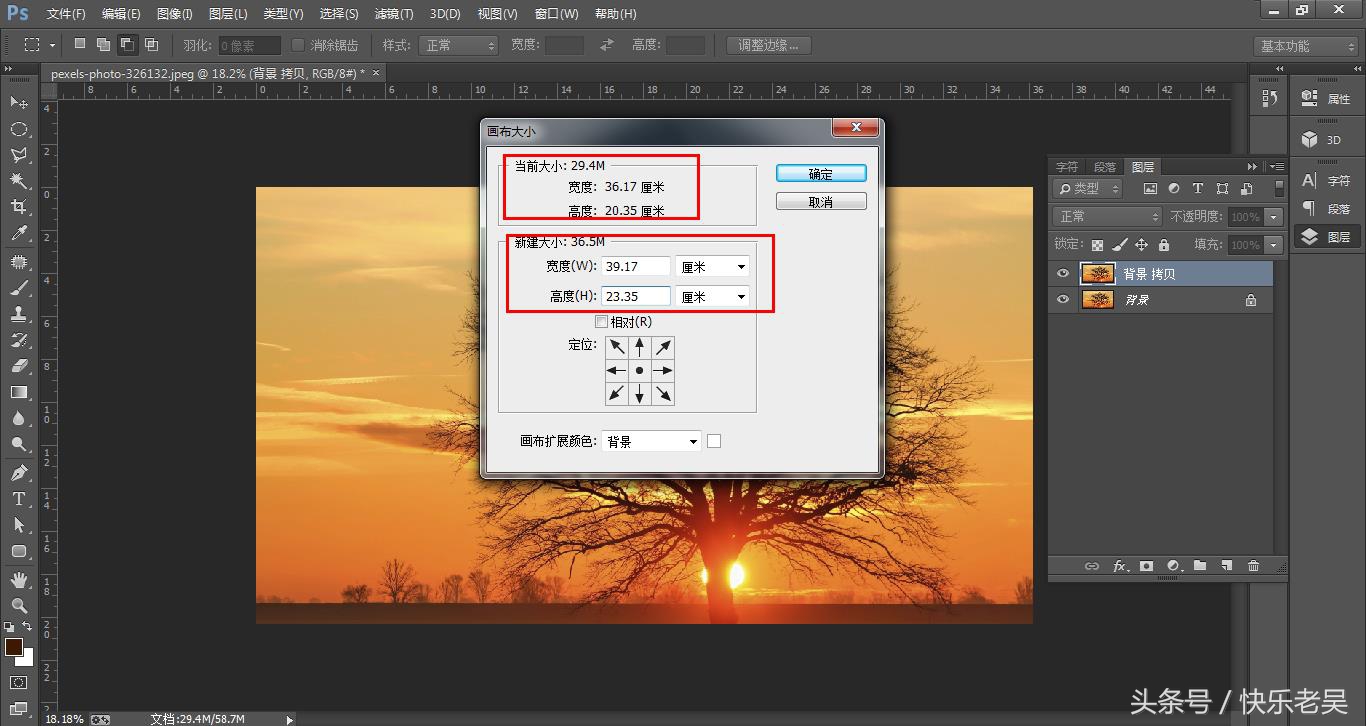Select the Brush tool

(20, 286)
